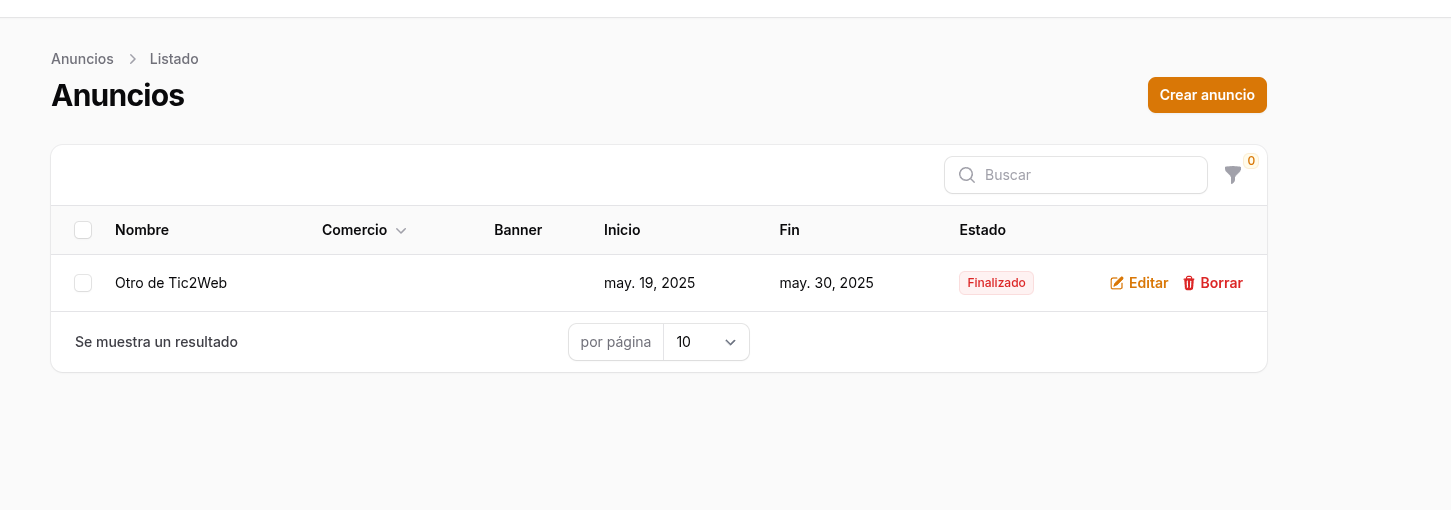Image resolution: width=1451 pixels, height=510 pixels.
Task: Click the Listado breadcrumb item
Action: point(174,59)
